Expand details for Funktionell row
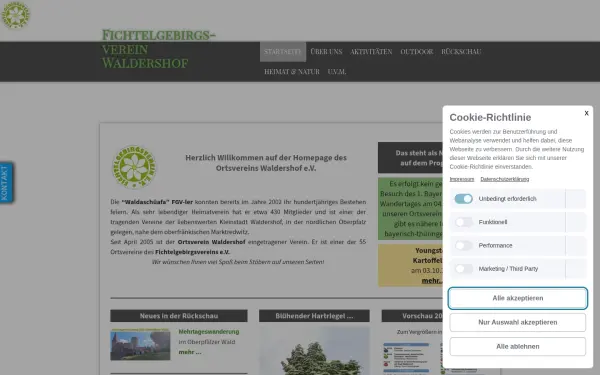 [x=576, y=222]
